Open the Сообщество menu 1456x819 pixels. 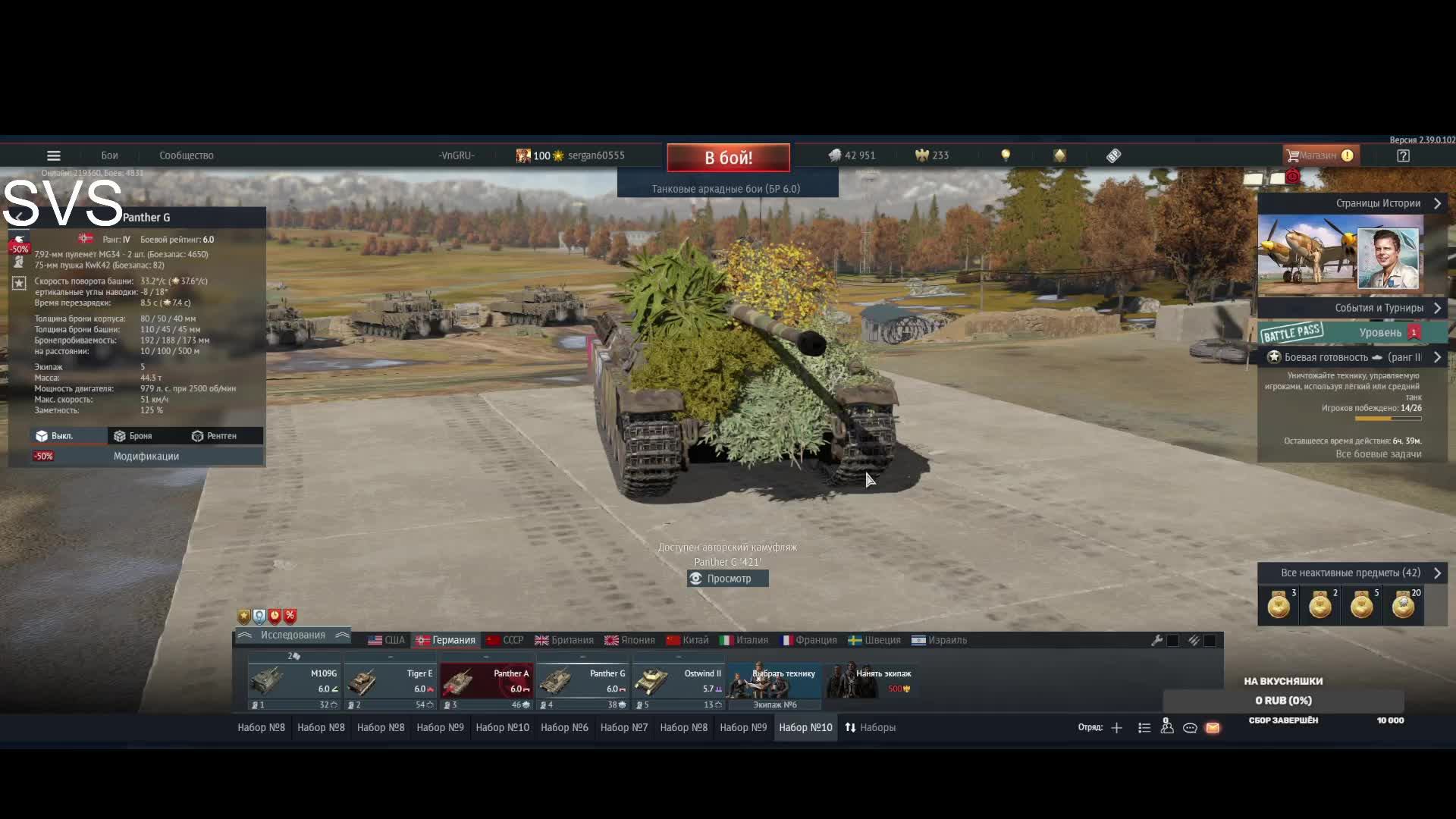click(x=186, y=155)
